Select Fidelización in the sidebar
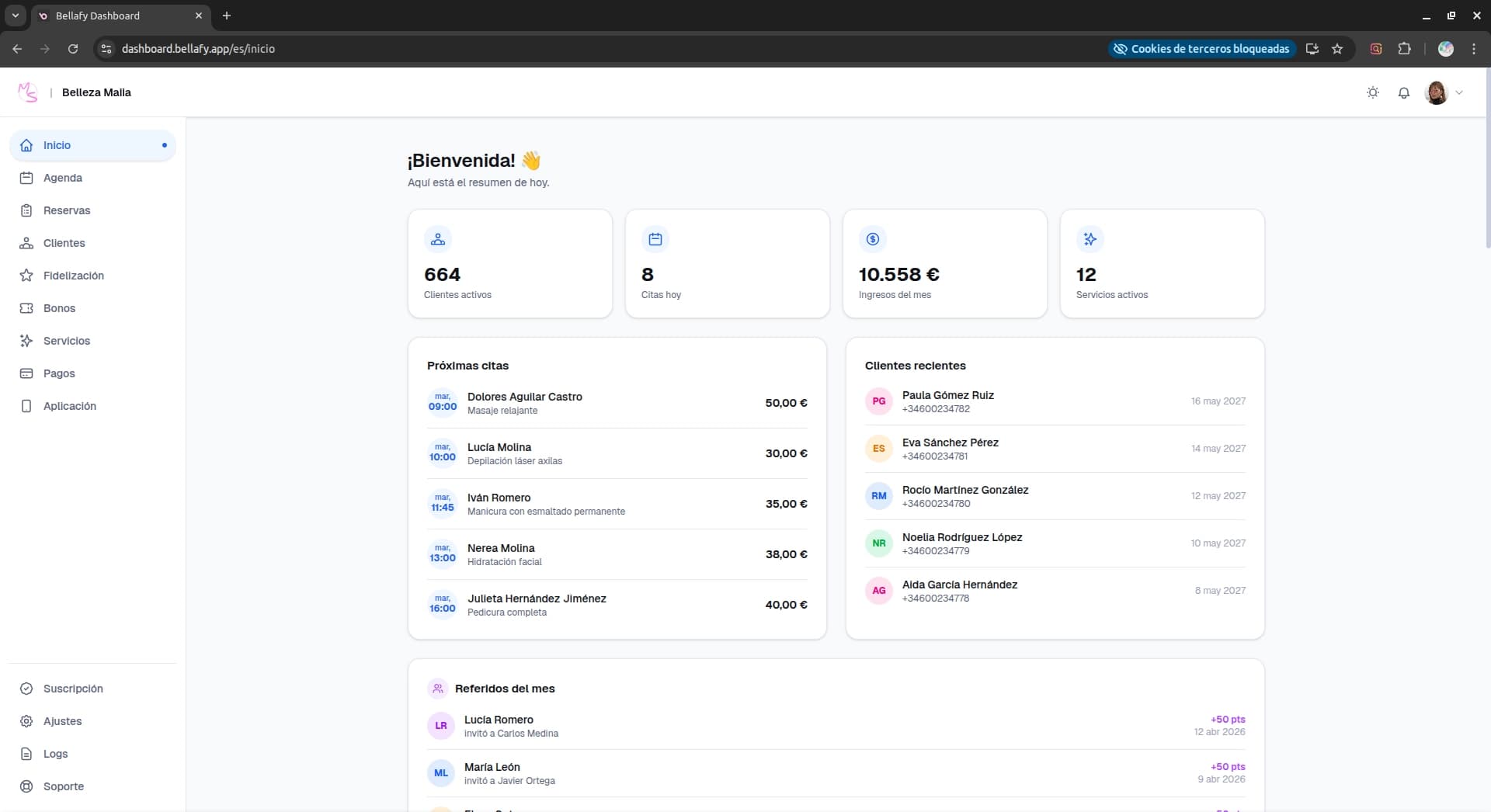Screen dimensions: 1491x812 [73, 275]
